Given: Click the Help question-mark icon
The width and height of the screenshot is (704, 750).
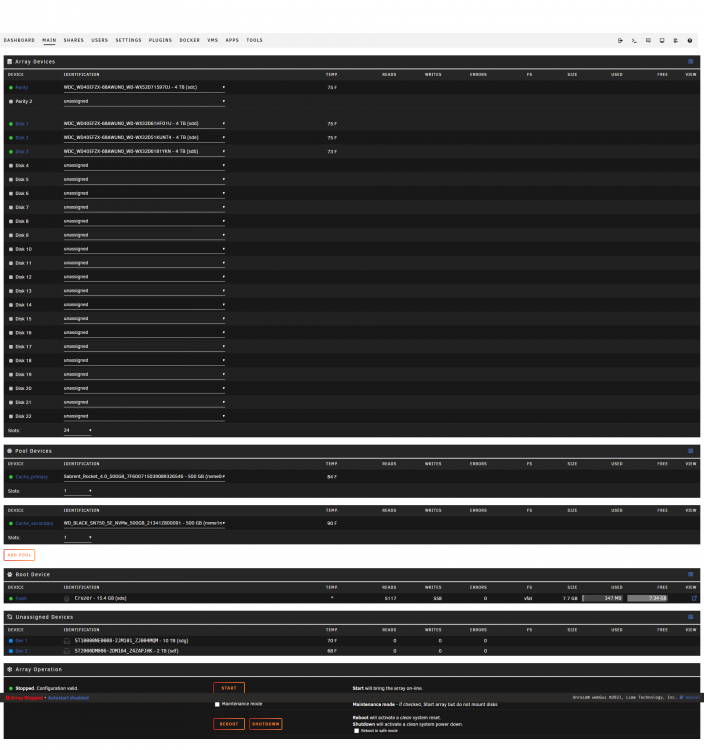Looking at the screenshot, I should (x=690, y=41).
